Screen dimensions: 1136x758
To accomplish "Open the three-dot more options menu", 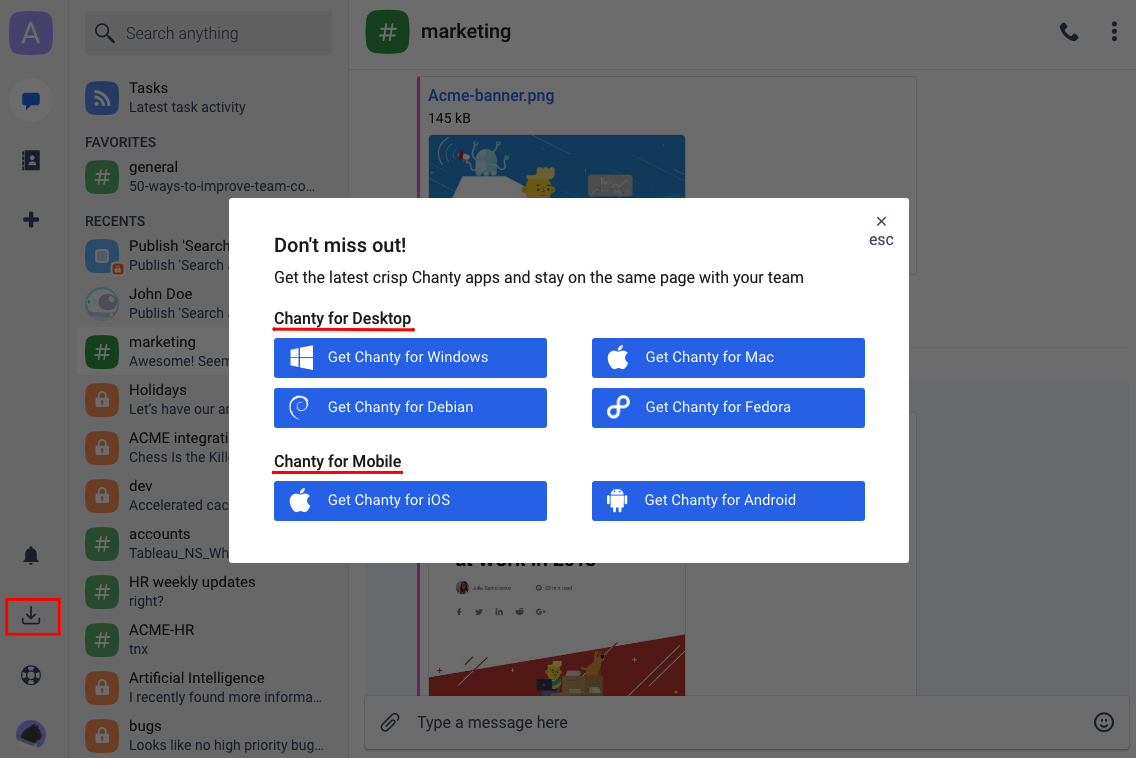I will 1114,32.
